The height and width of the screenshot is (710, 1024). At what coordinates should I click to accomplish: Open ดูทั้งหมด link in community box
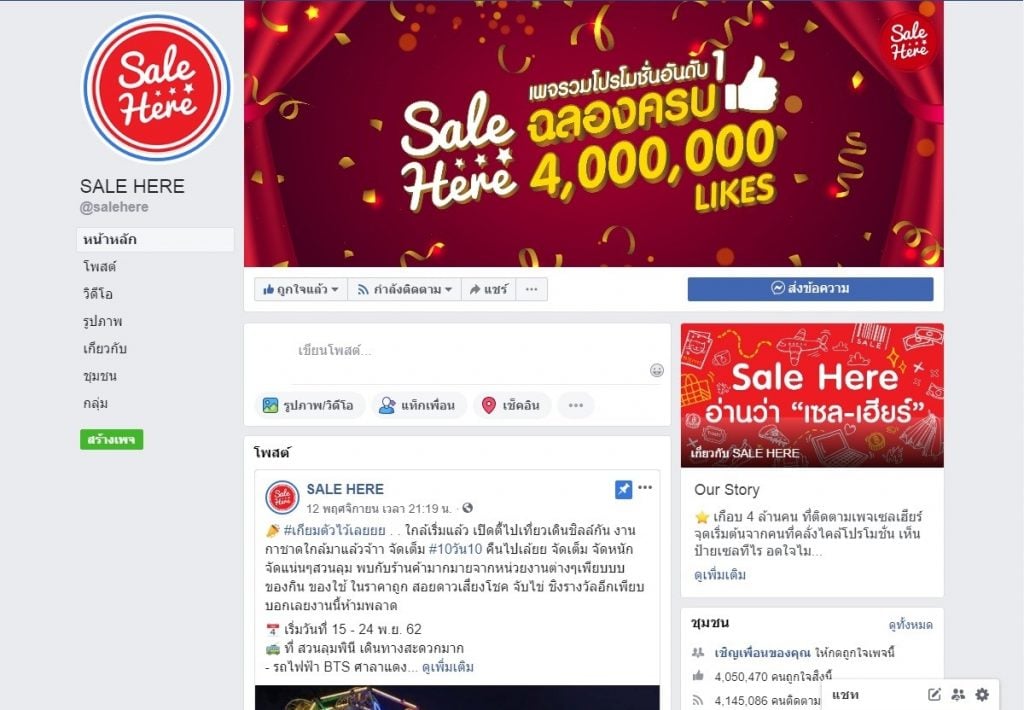click(x=910, y=625)
